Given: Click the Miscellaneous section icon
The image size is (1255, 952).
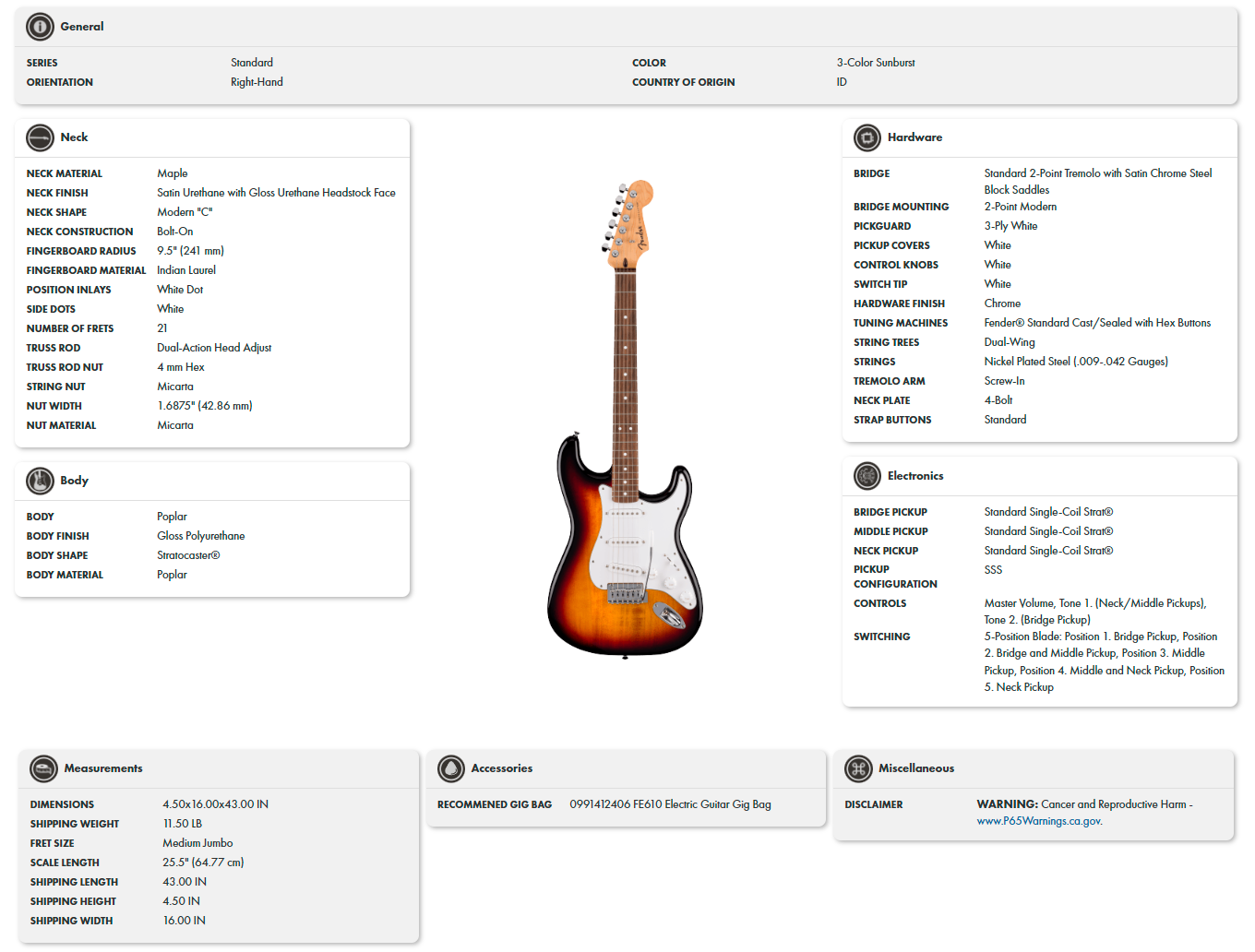Looking at the screenshot, I should pyautogui.click(x=857, y=768).
